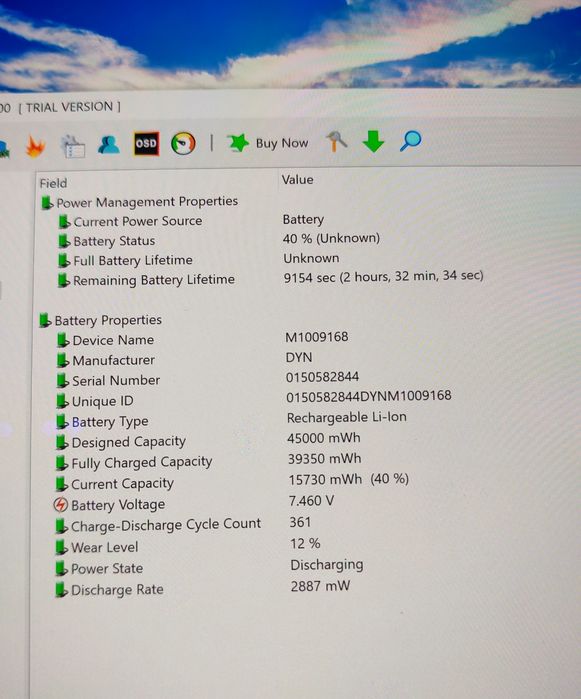Click the Buy Now label

282,143
